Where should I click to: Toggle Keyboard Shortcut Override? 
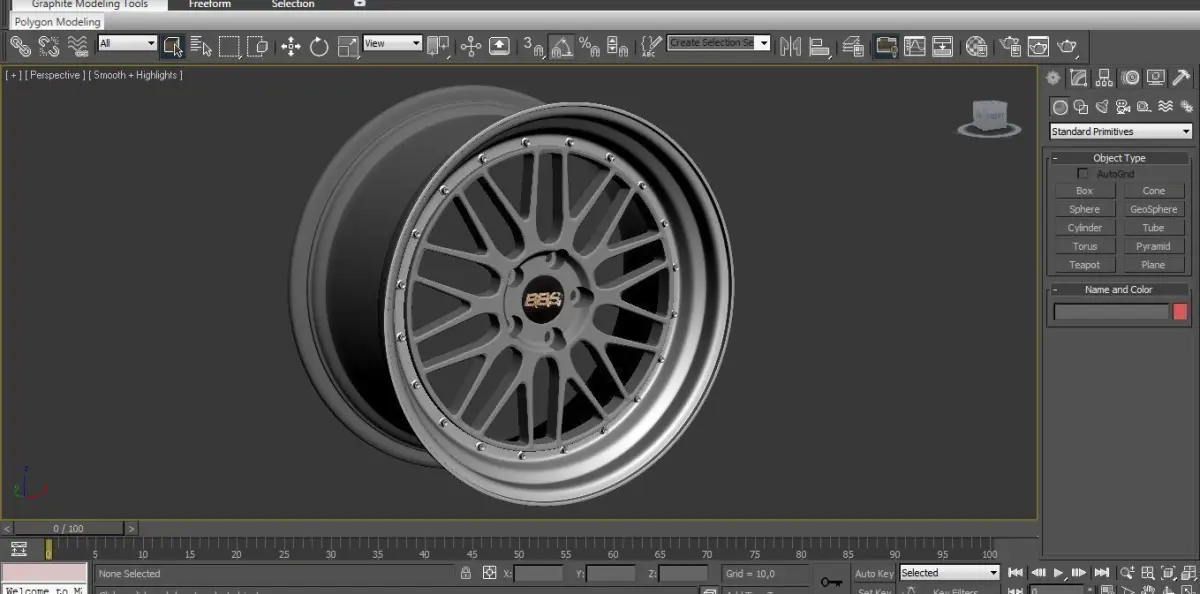pos(499,45)
